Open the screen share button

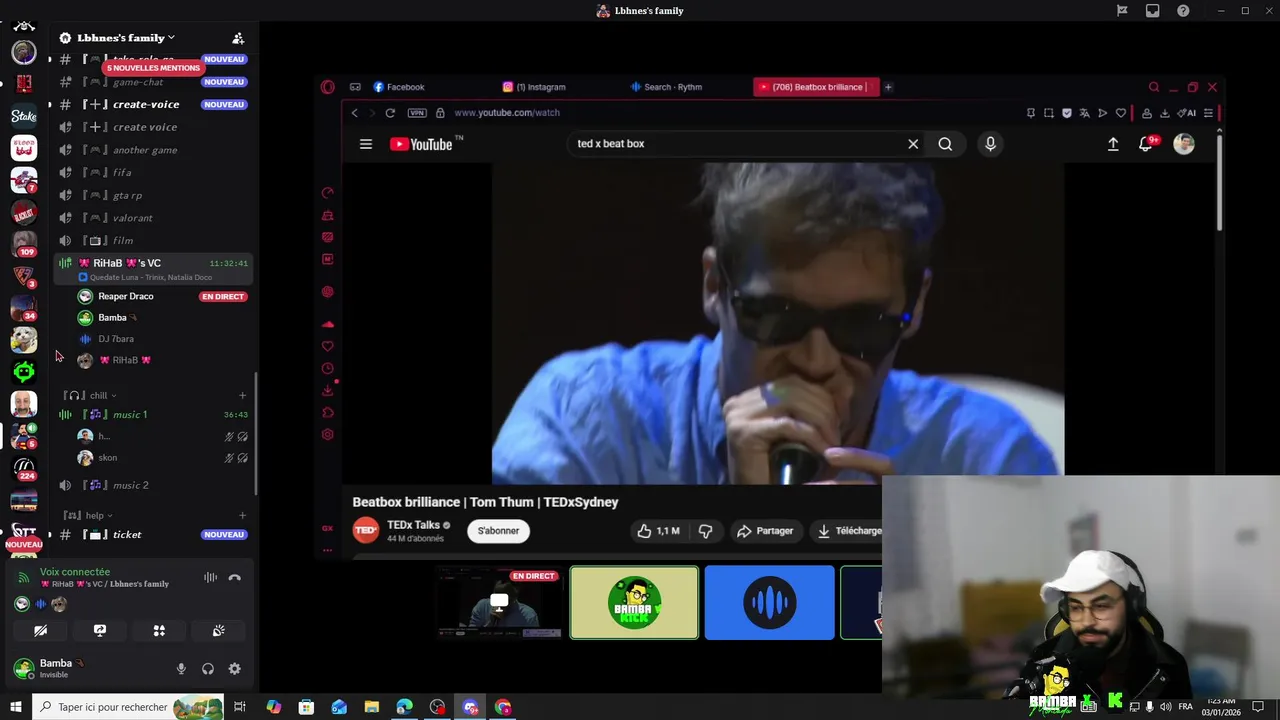pyautogui.click(x=100, y=631)
